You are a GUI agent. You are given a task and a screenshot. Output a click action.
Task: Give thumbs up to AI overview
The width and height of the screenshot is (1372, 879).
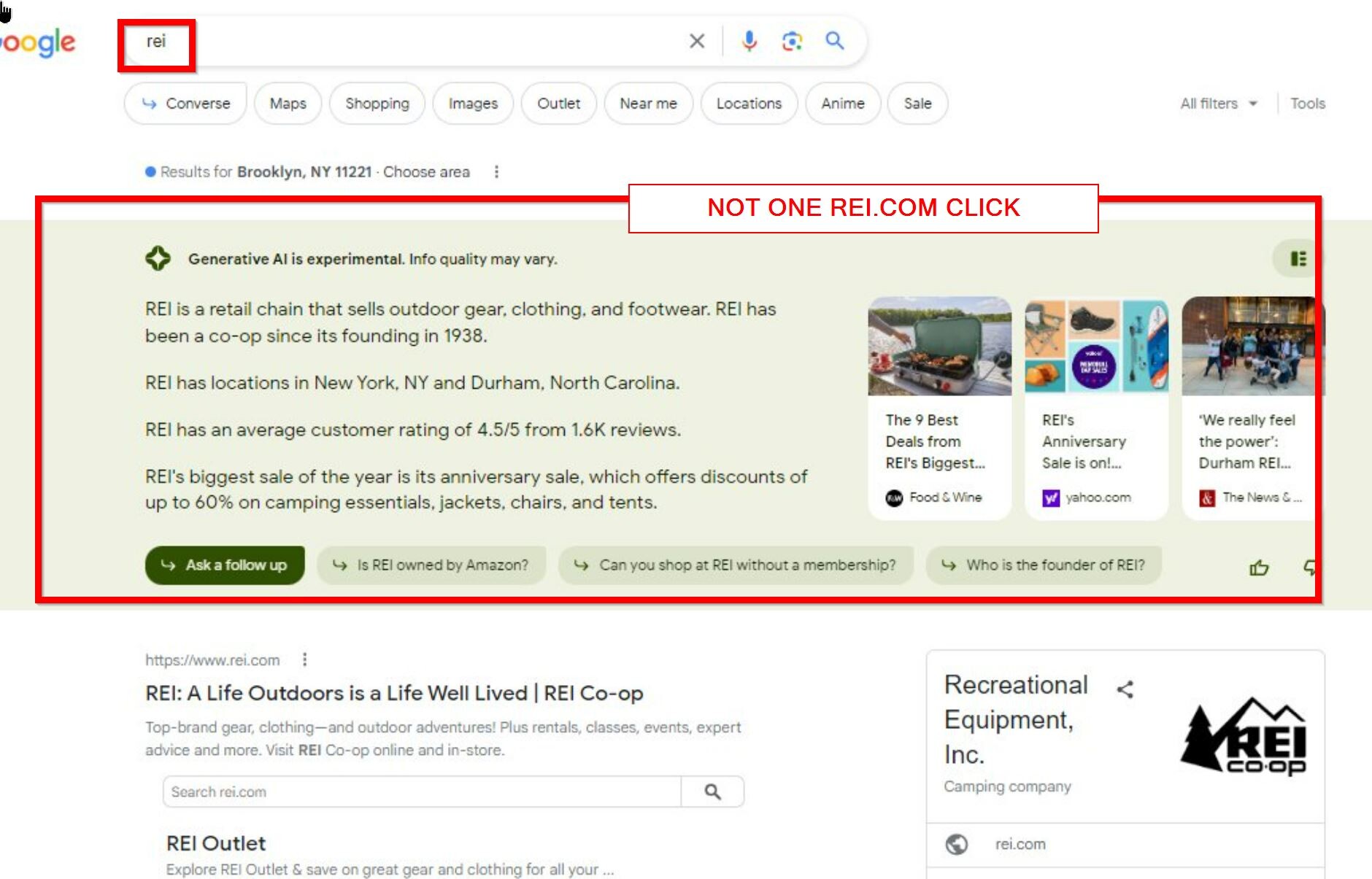1259,568
